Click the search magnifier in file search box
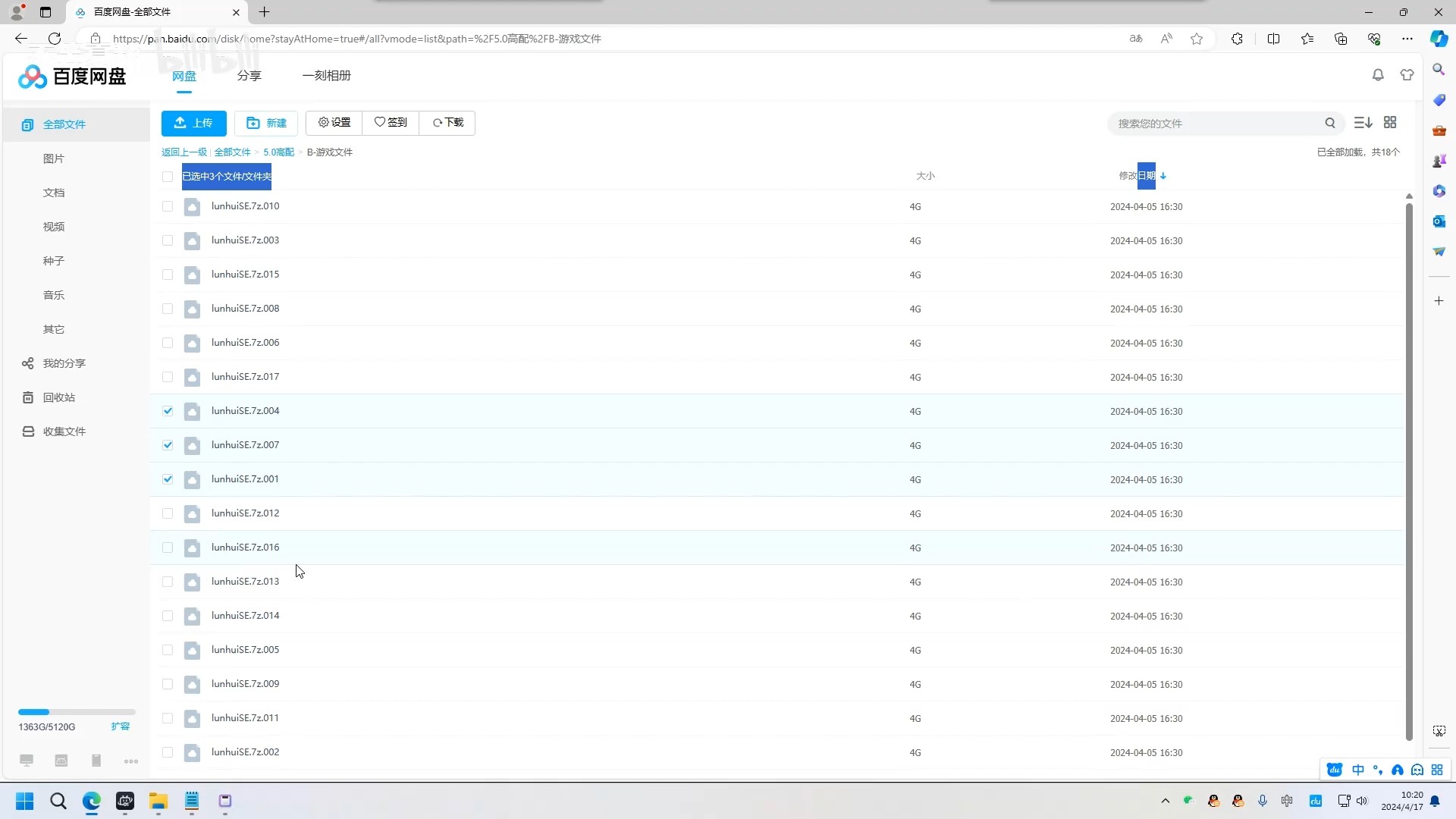This screenshot has height=819, width=1456. coord(1330,123)
